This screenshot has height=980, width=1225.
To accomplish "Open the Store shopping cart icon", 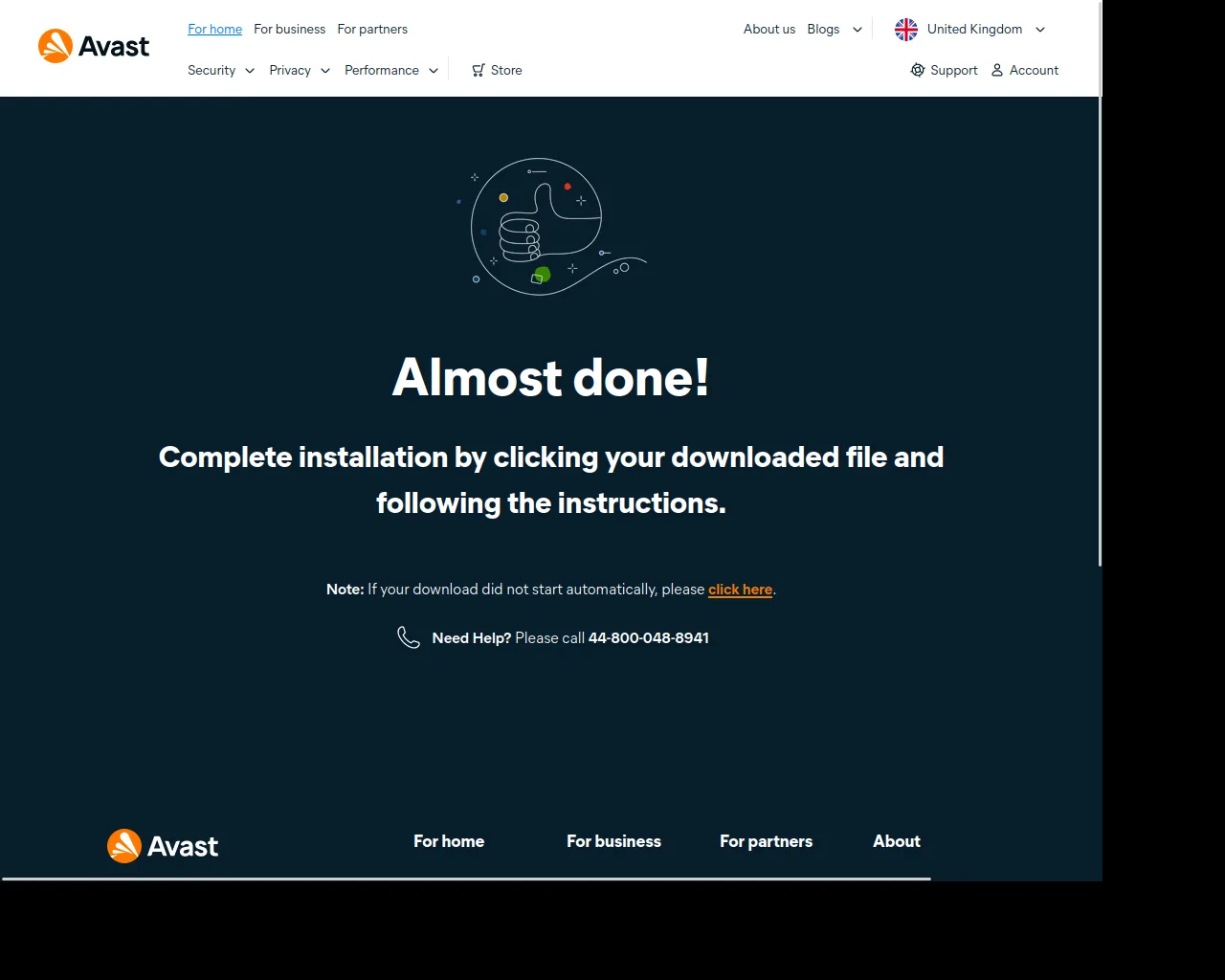I will (479, 70).
